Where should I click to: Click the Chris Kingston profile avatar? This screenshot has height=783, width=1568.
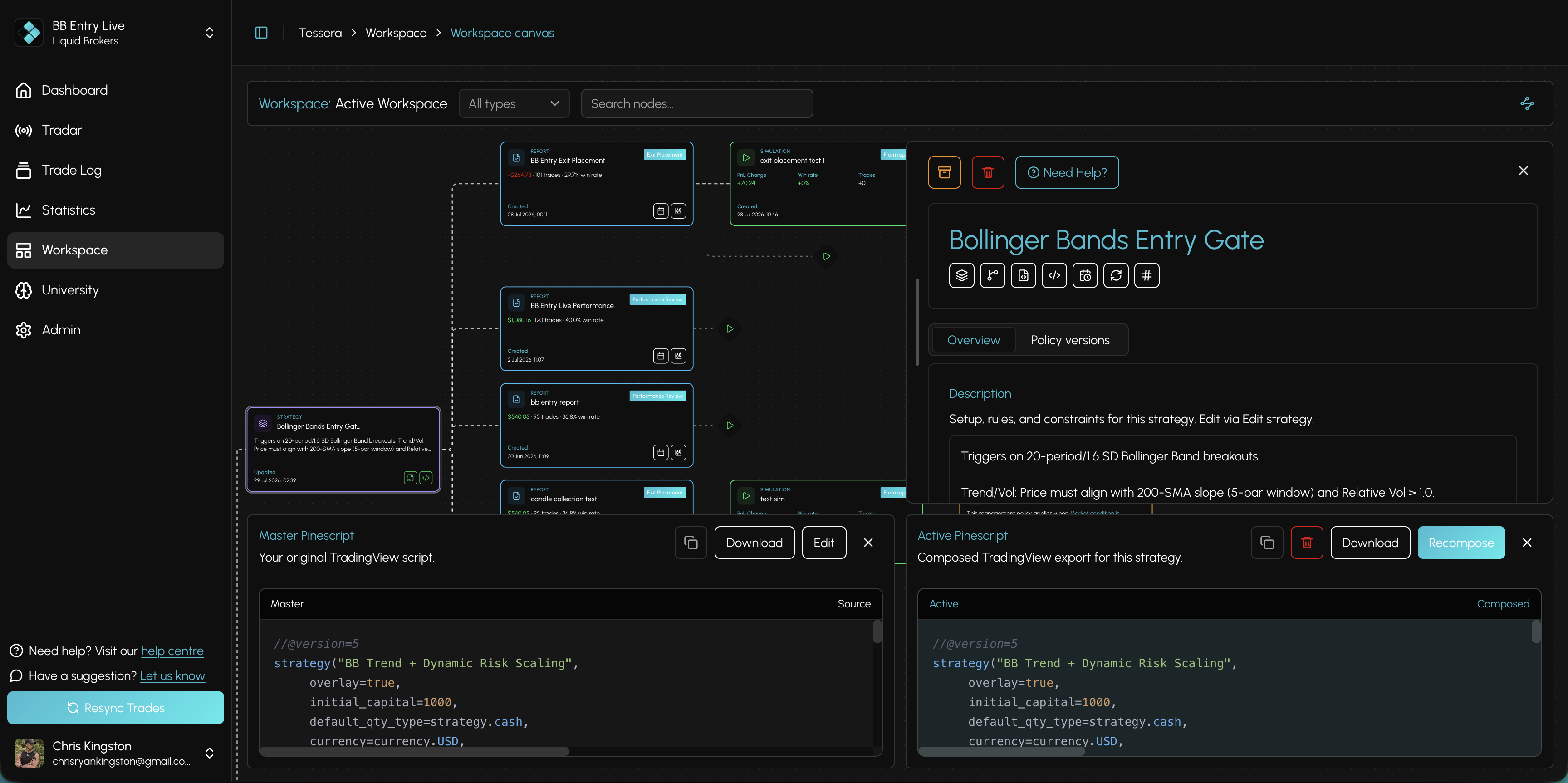[x=29, y=753]
